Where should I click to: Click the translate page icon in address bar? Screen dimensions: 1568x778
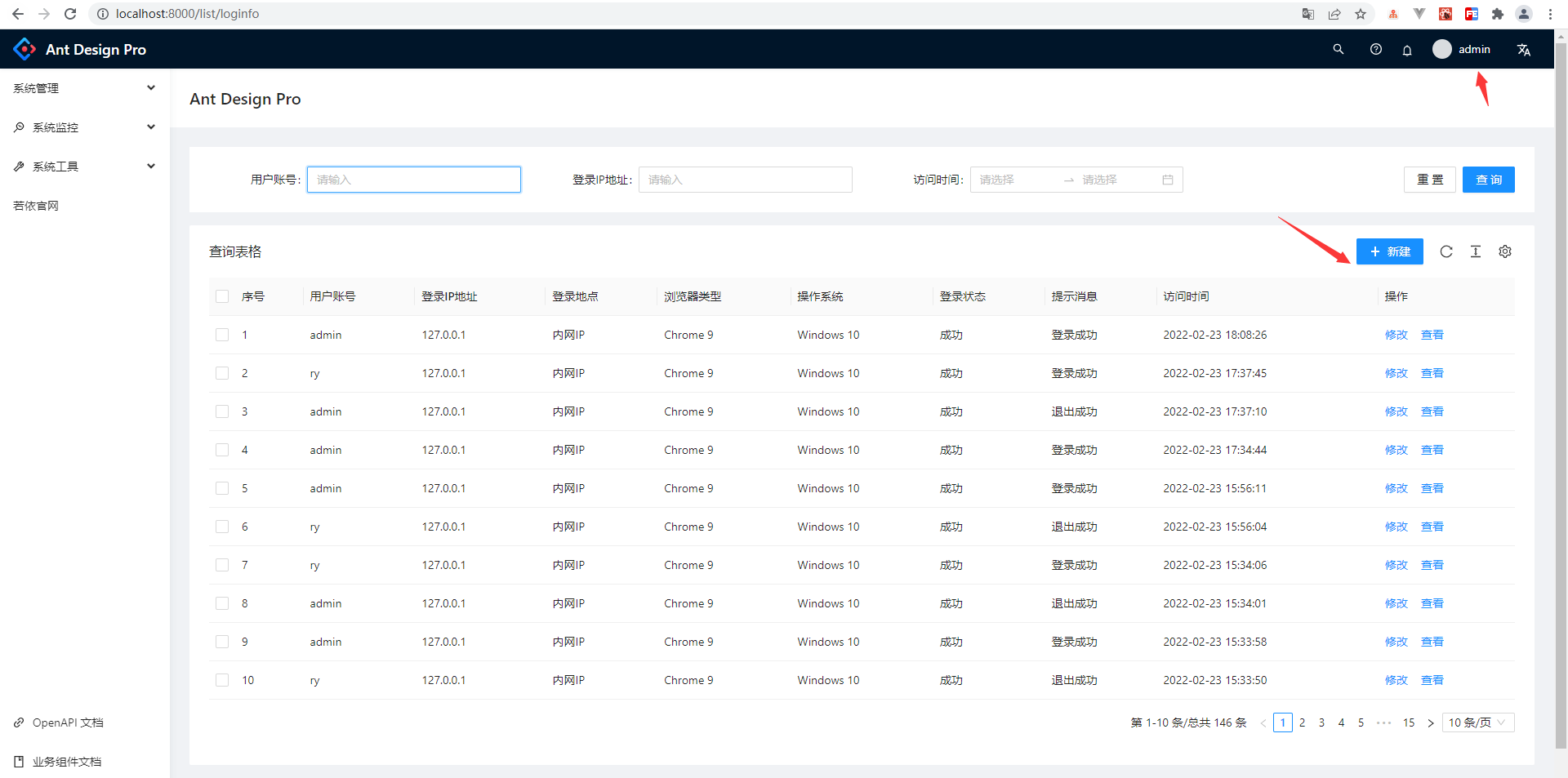pos(1308,14)
